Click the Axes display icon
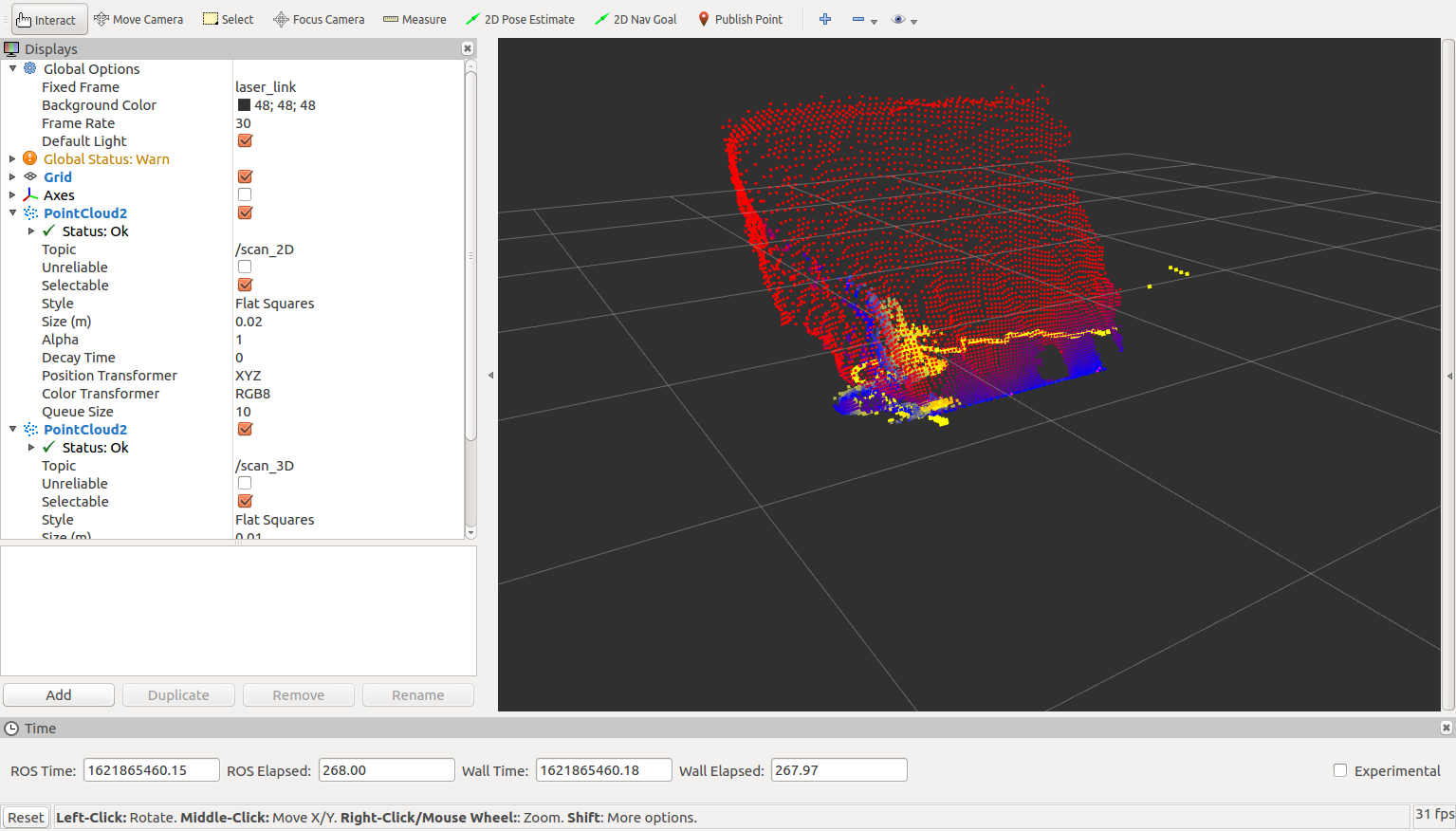The image size is (1456, 831). (x=30, y=194)
